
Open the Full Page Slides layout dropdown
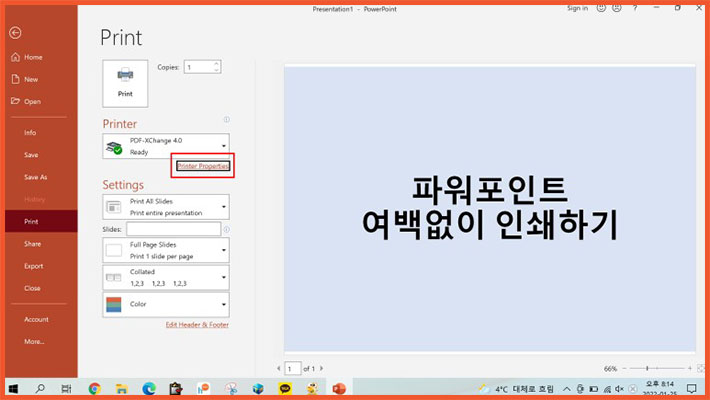pyautogui.click(x=166, y=250)
